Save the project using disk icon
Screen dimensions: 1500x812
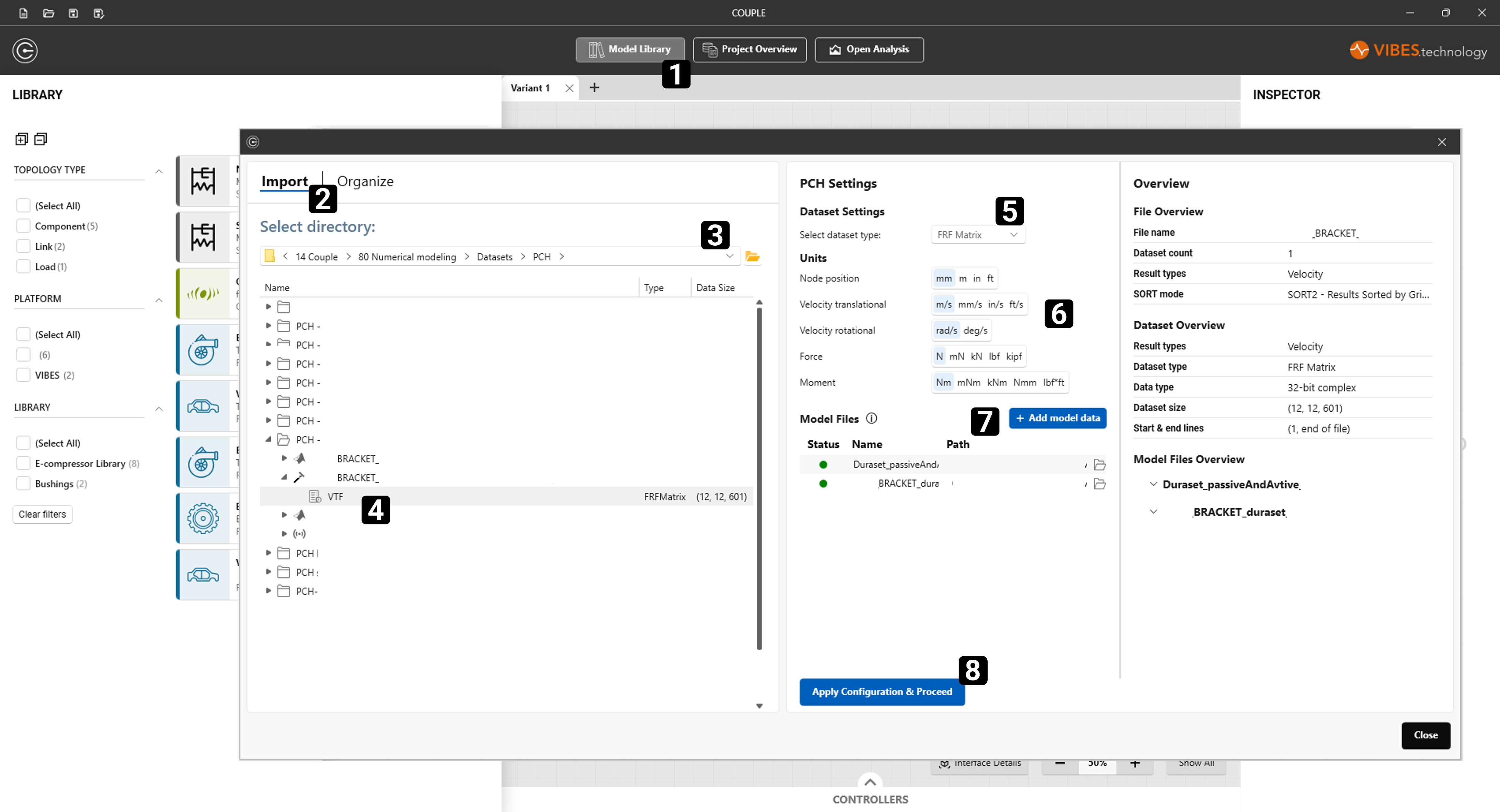73,13
